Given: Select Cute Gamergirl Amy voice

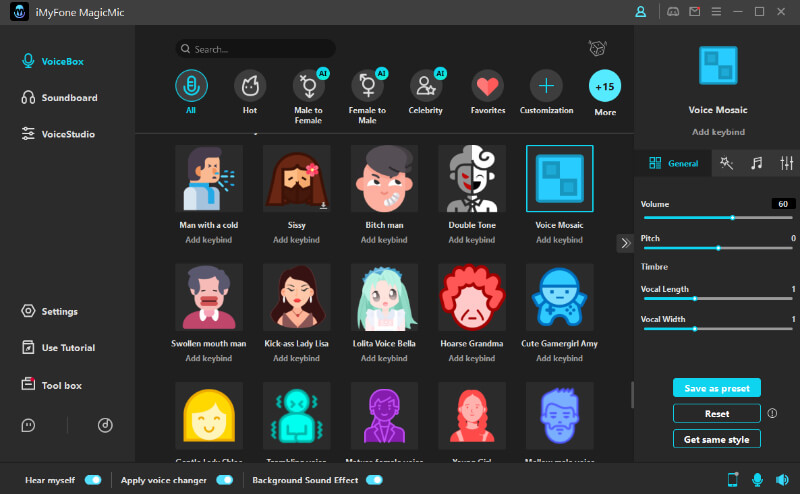Looking at the screenshot, I should tap(560, 297).
